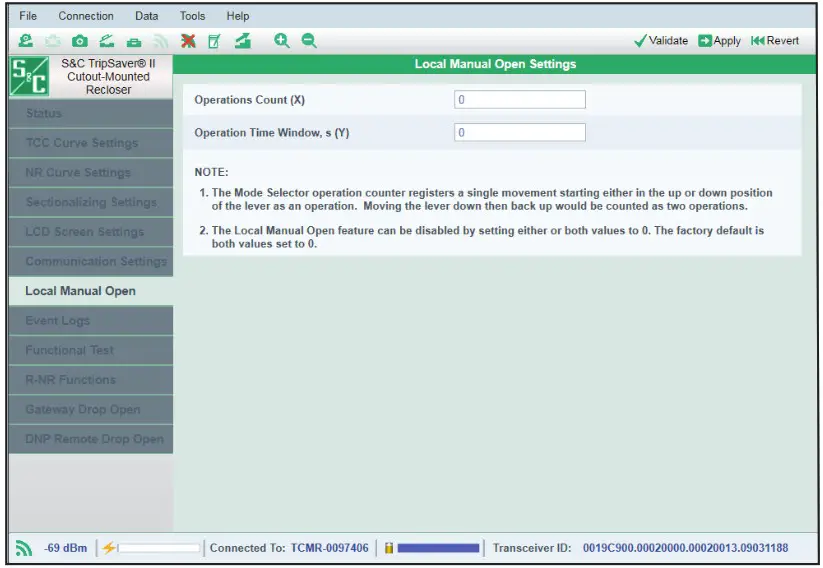This screenshot has width=823, height=568.
Task: Click the lightning bolt power status icon
Action: [x=109, y=548]
